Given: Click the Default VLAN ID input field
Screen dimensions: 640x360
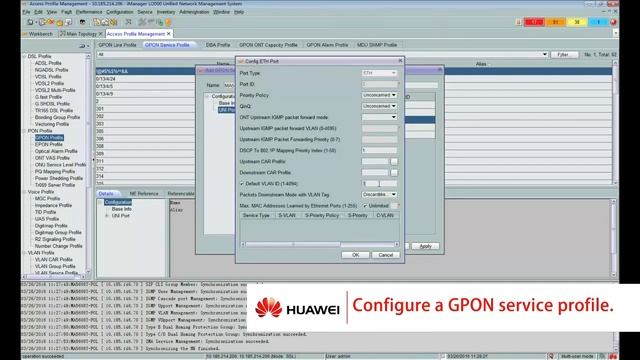Looking at the screenshot, I should pos(379,184).
